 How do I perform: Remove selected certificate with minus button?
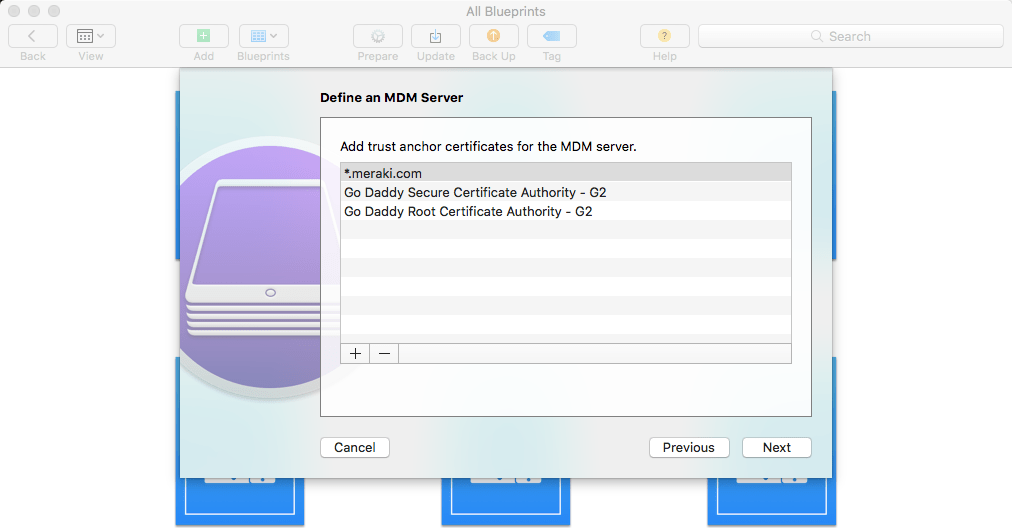tap(384, 353)
